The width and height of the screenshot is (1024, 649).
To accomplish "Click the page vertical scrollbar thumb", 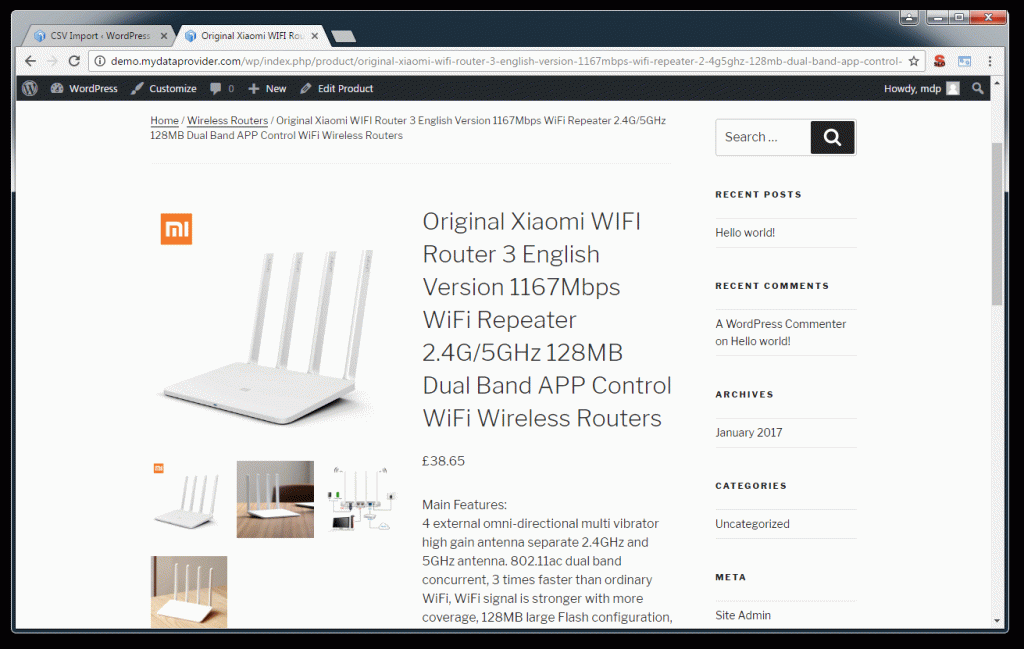I will (x=997, y=223).
